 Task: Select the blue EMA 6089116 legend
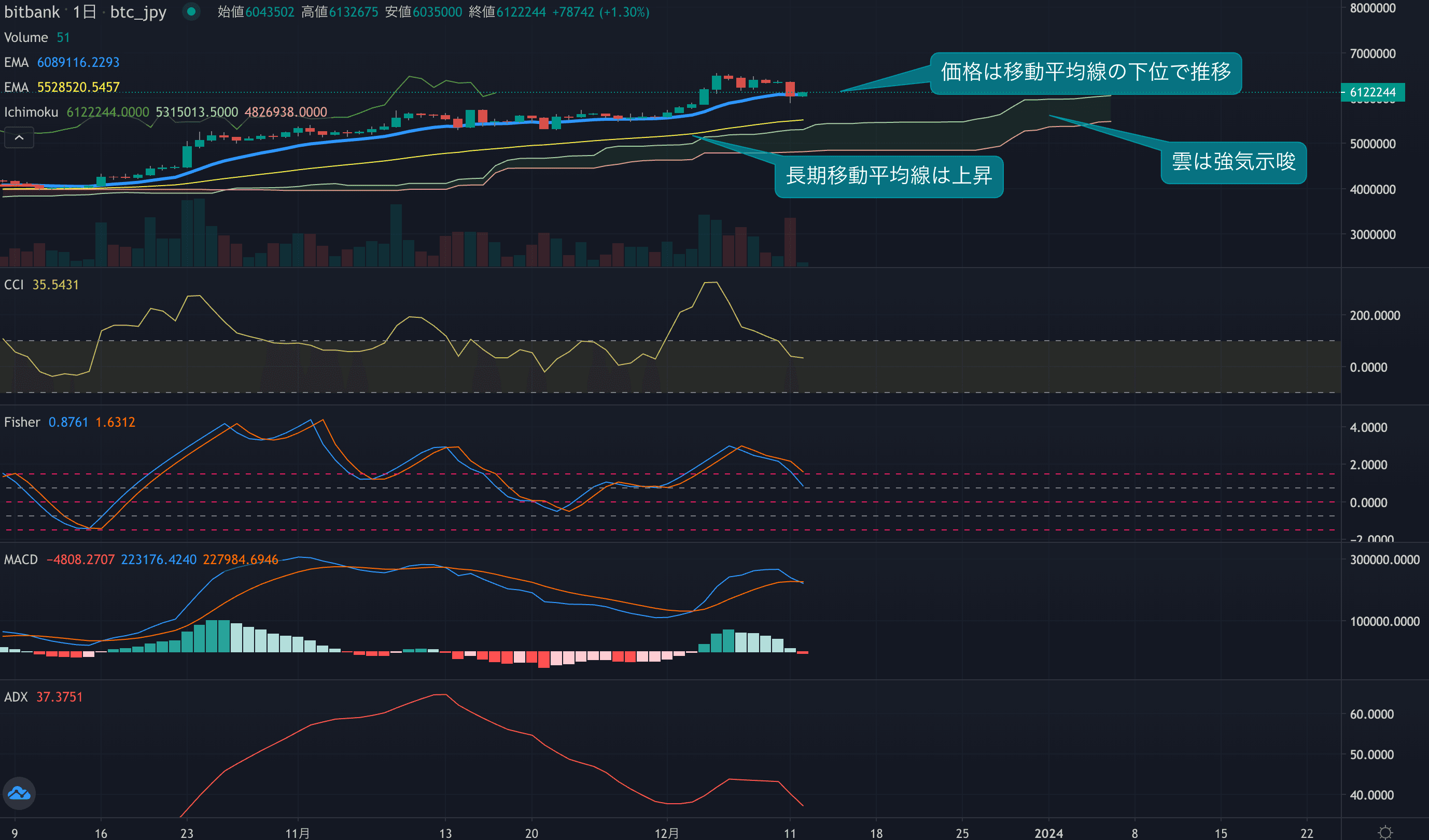[x=62, y=62]
